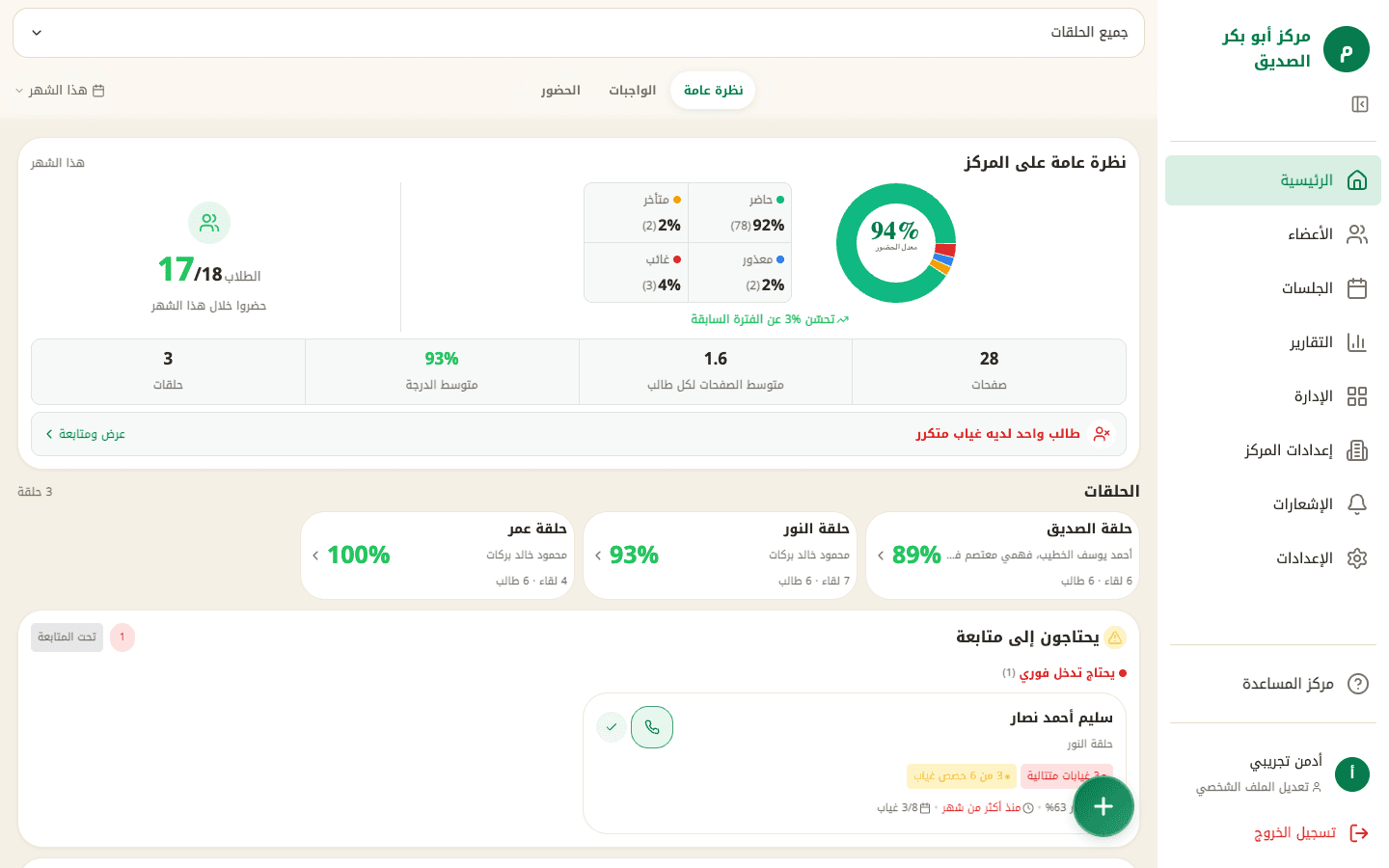
Task: Click clock icon beside منذ أكثر من شهر
Action: click(1028, 808)
